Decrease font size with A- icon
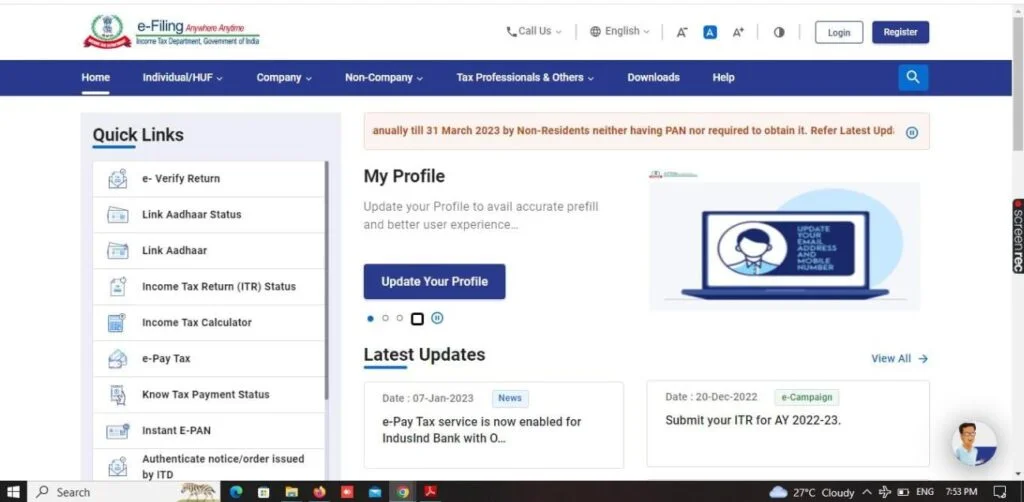The image size is (1024, 502). [x=682, y=32]
